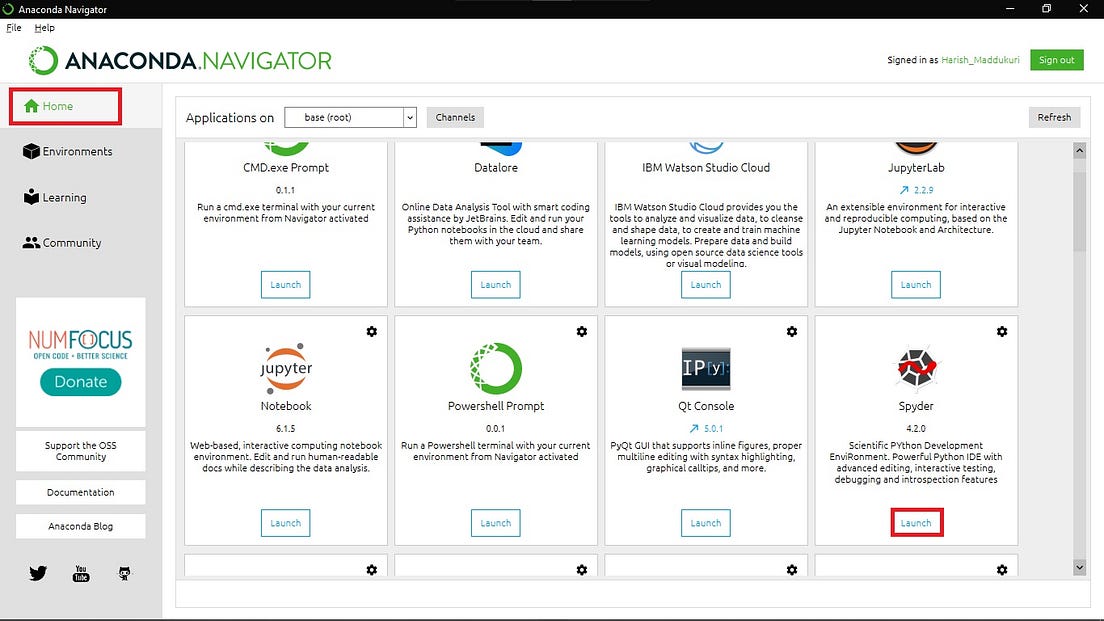Click the IBM Watson Studio Cloud title
Screen dimensions: 1104x621
point(705,168)
